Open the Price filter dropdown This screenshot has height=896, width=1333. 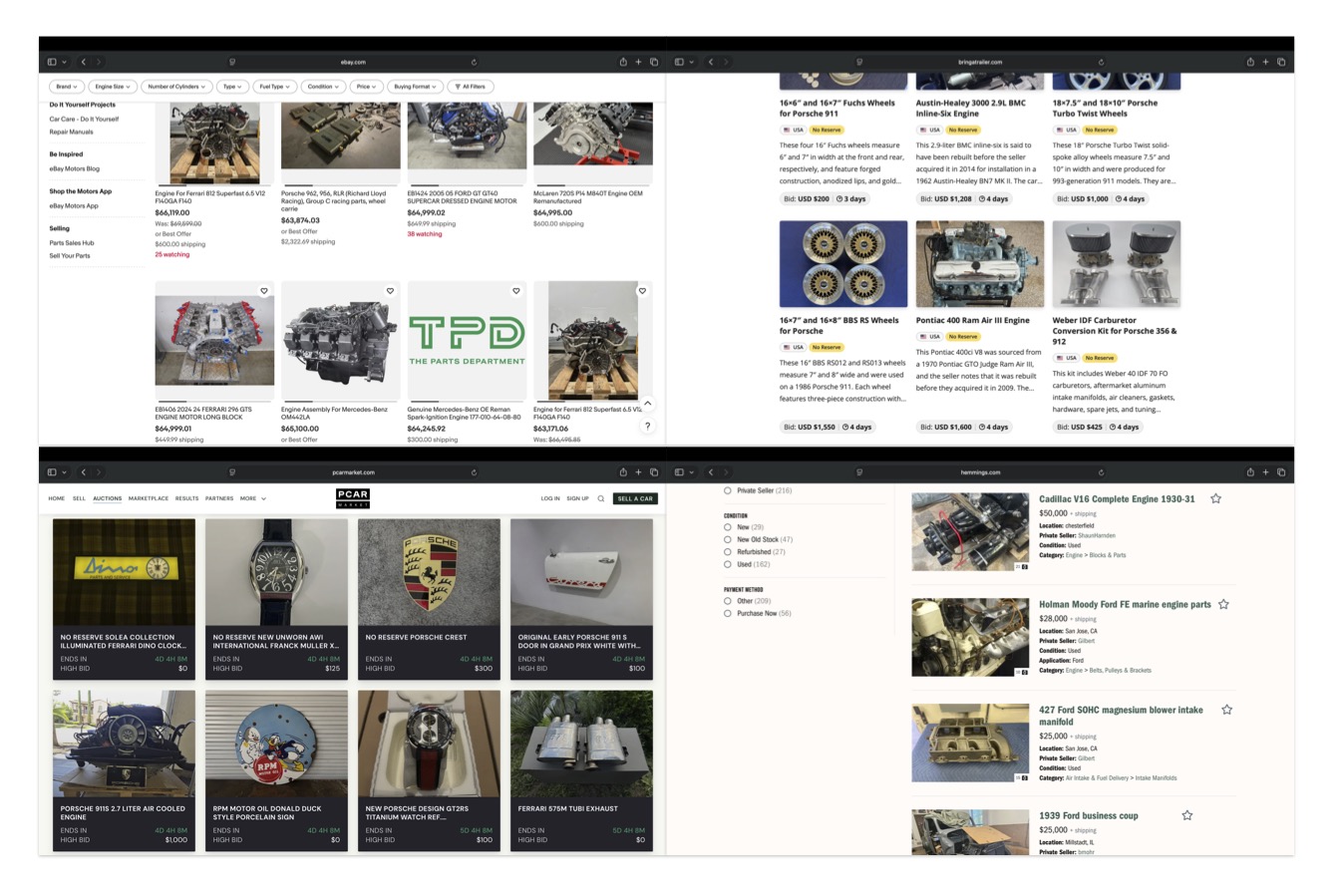(366, 87)
